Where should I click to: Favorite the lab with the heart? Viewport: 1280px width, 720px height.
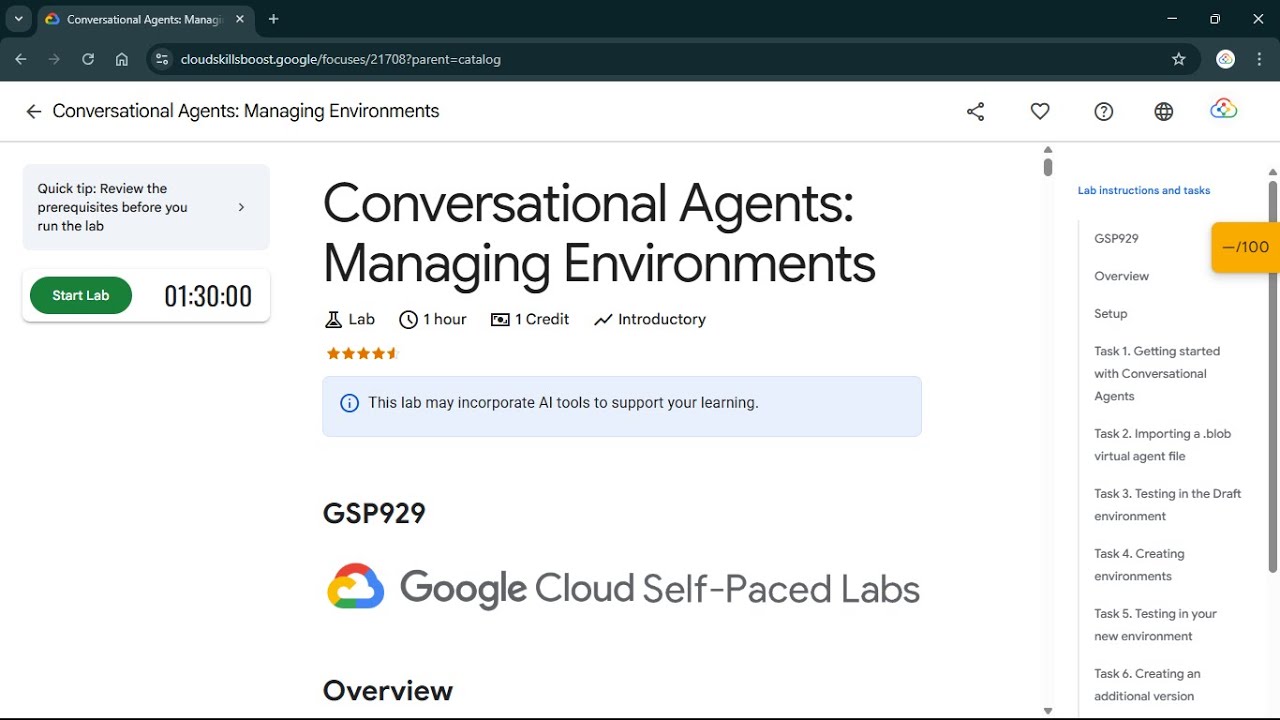[1040, 111]
